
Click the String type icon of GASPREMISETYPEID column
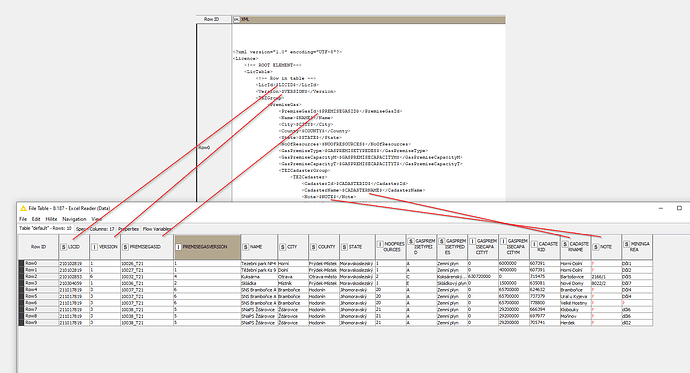411,241
